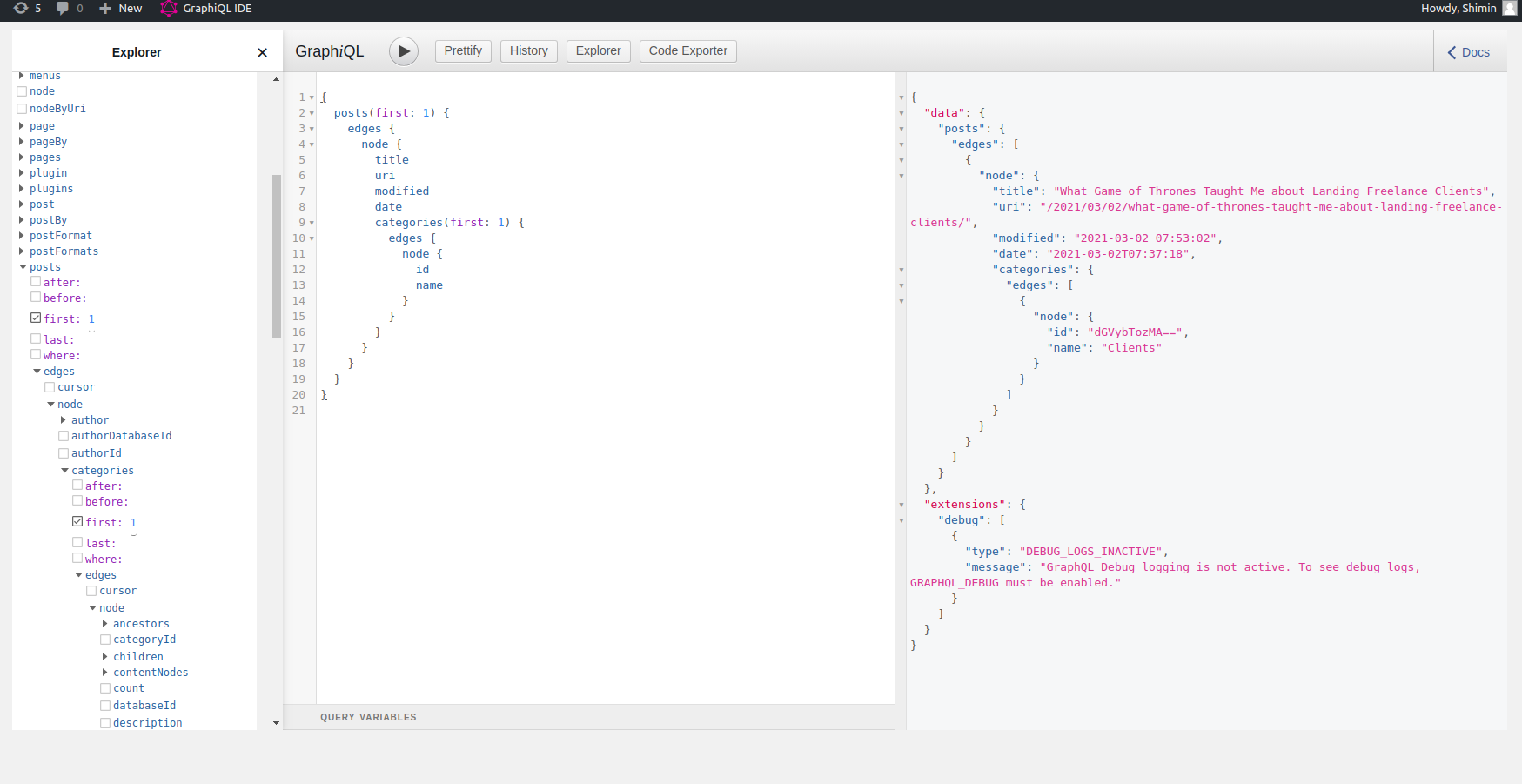
Task: Check the edges cursor field under posts
Action: pyautogui.click(x=50, y=387)
